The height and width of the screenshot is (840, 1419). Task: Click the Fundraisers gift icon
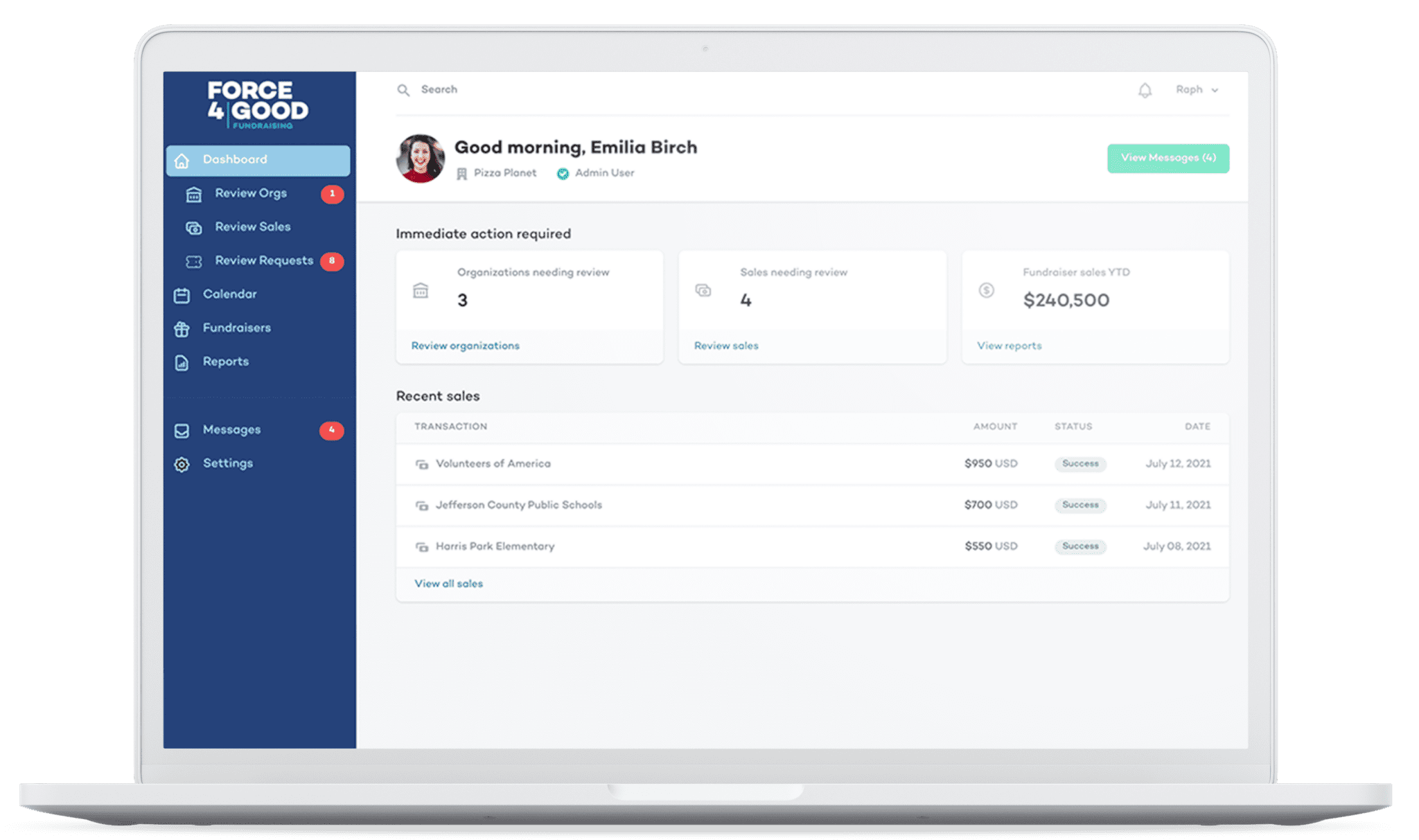182,329
